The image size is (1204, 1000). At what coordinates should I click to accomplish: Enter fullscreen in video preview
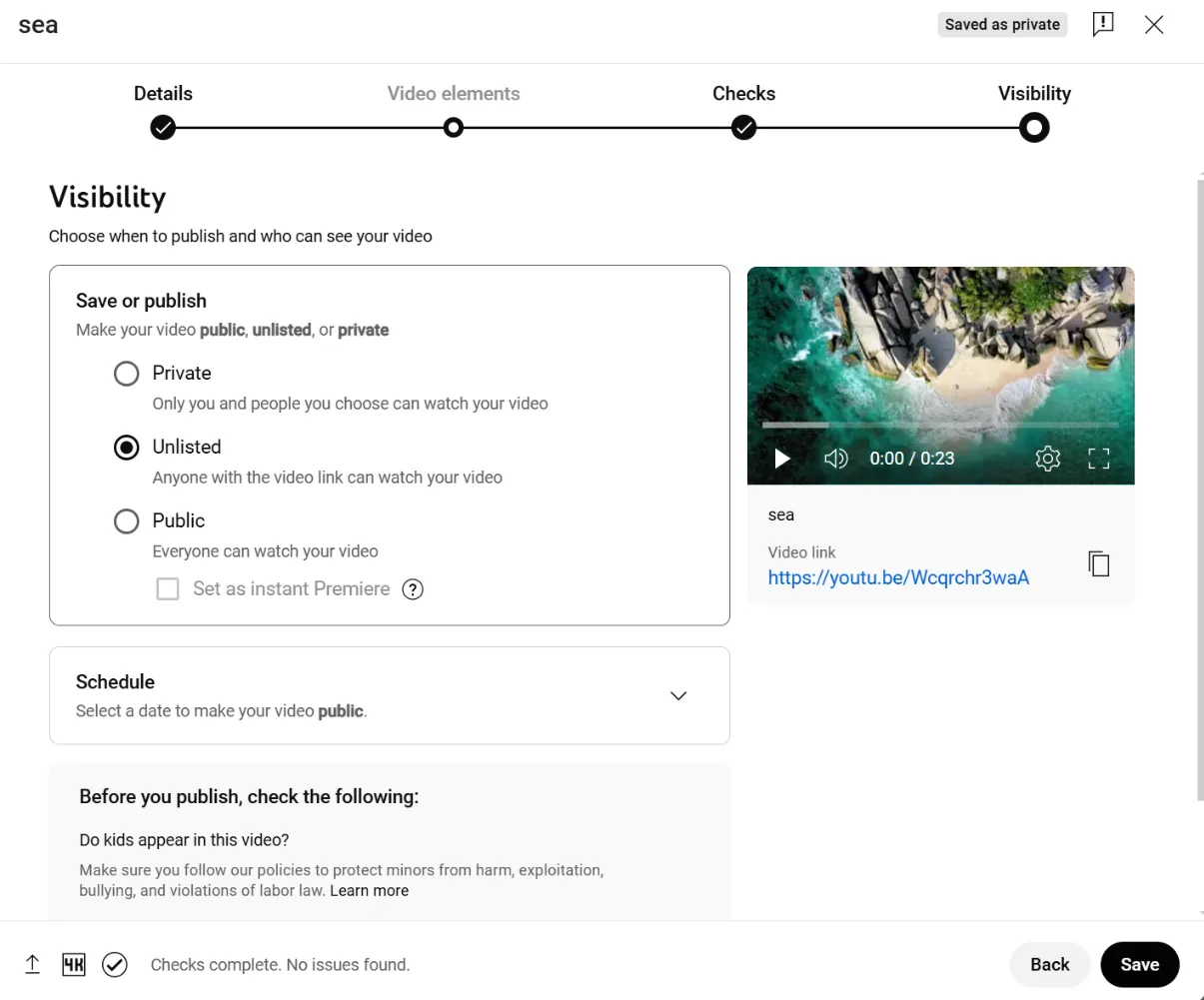tap(1098, 459)
